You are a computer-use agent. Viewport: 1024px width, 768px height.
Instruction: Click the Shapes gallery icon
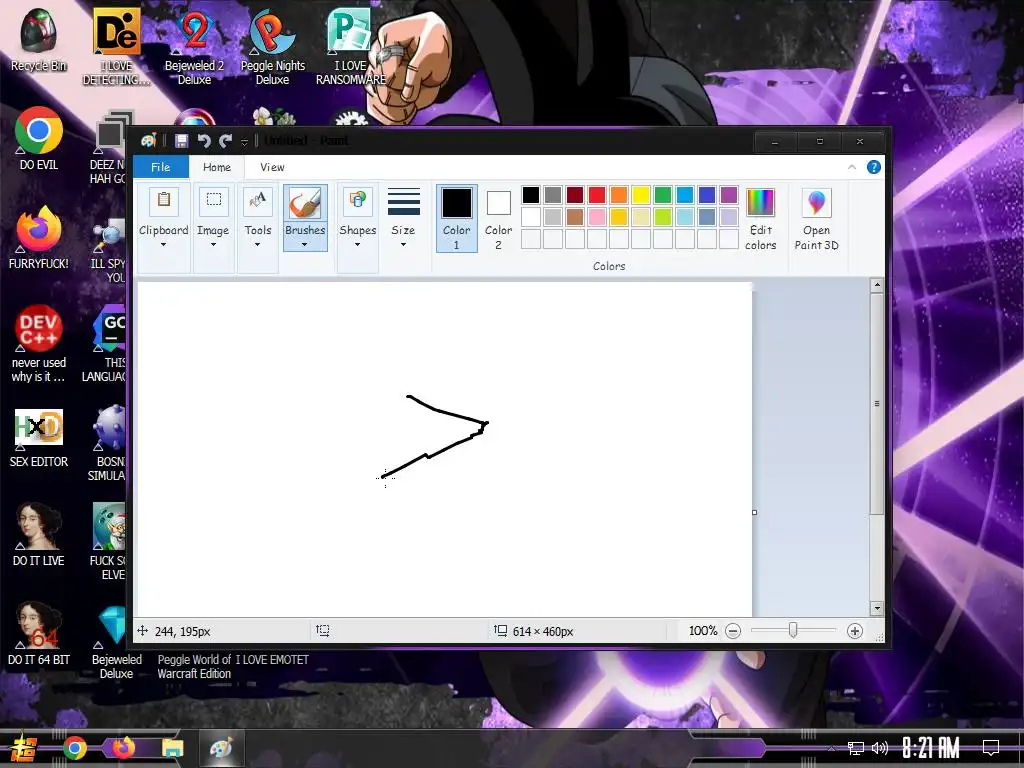click(x=358, y=200)
